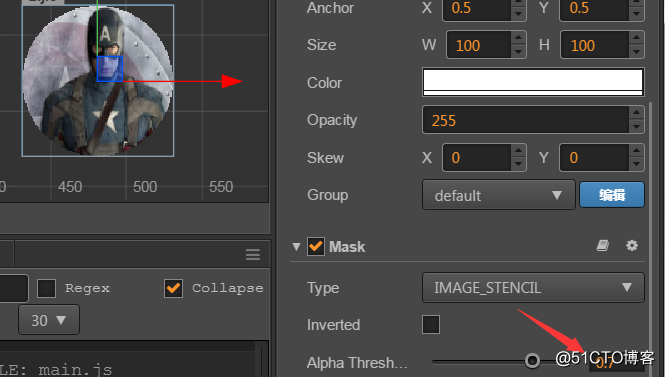Screen dimensions: 665x377
Task: Increase Size W with up stepper
Action: click(x=518, y=38)
